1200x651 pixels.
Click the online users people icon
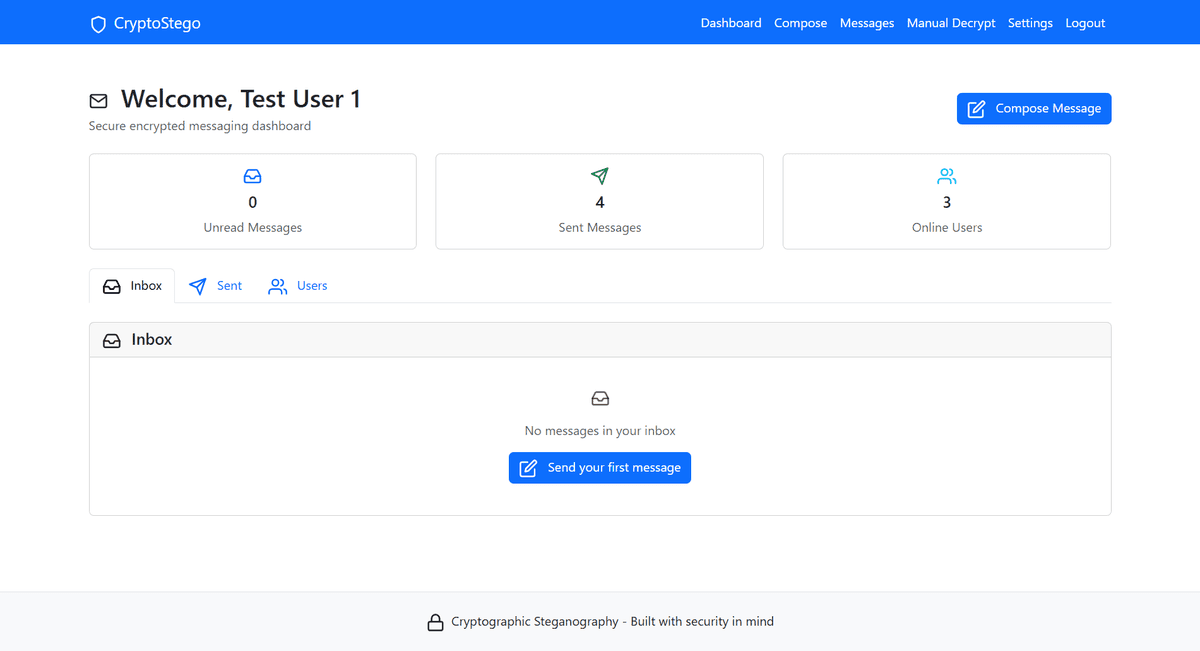pos(946,175)
